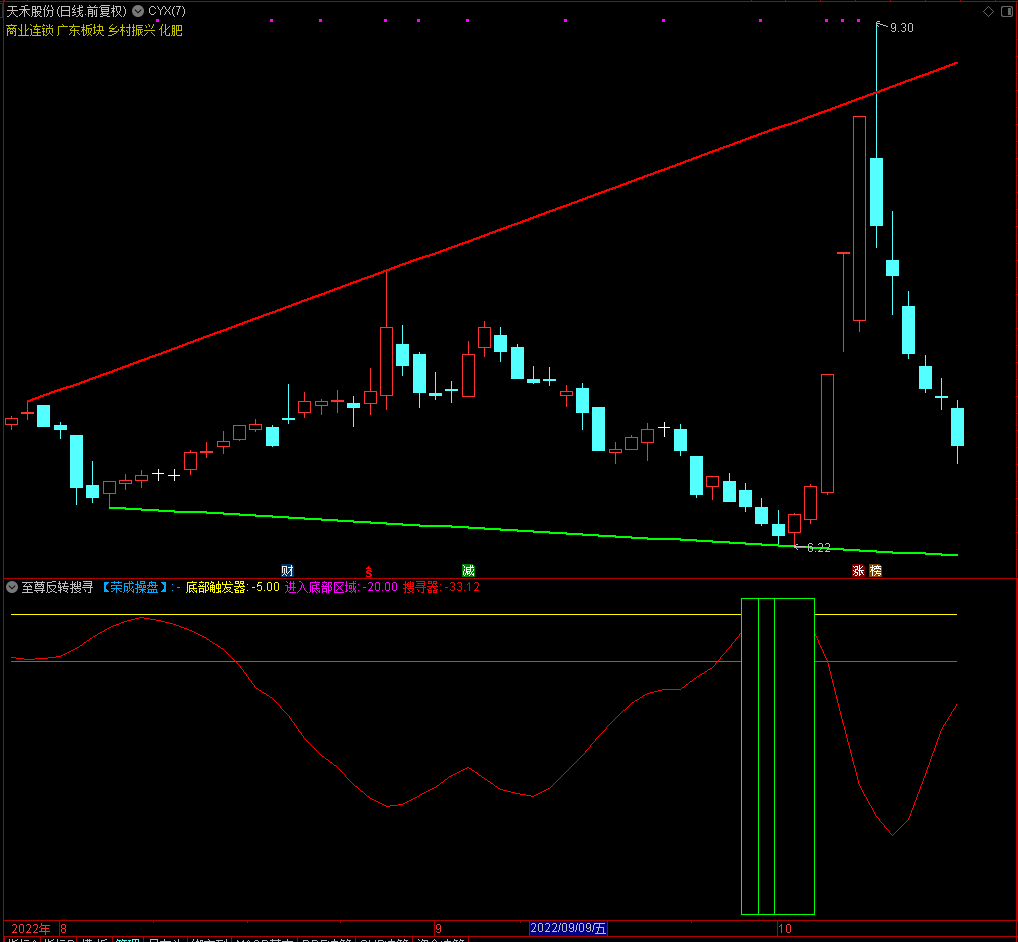Click the green signal box in indicator pane
Viewport: 1018px width, 942px height.
tap(778, 756)
